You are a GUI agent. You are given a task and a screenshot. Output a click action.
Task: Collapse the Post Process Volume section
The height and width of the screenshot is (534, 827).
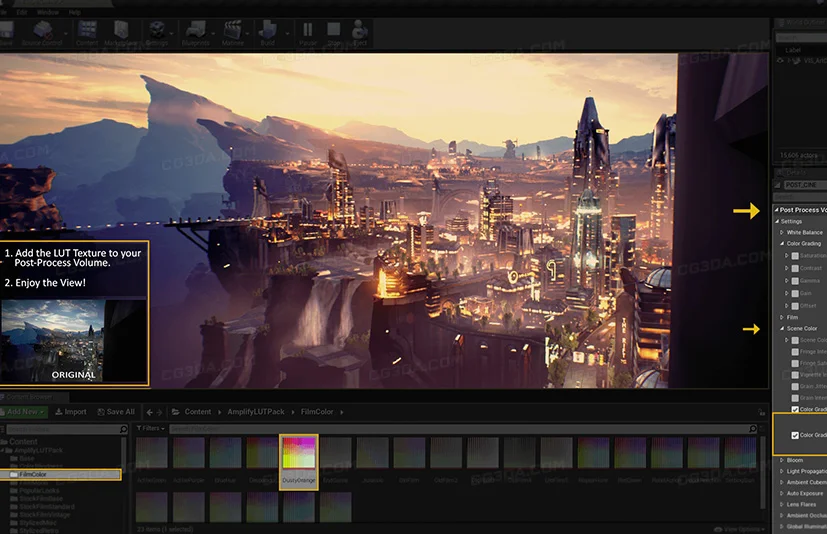point(777,209)
